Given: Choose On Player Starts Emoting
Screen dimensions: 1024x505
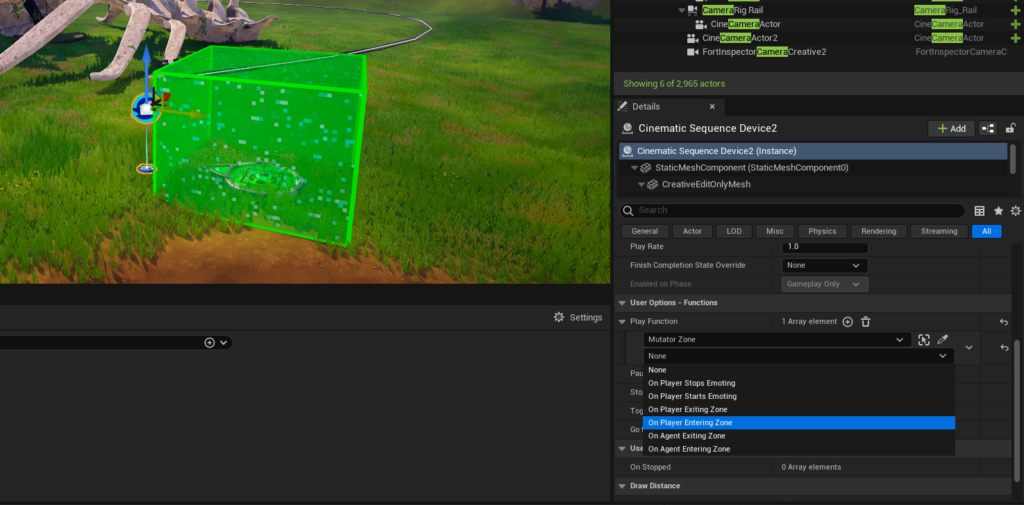Looking at the screenshot, I should pos(799,397).
